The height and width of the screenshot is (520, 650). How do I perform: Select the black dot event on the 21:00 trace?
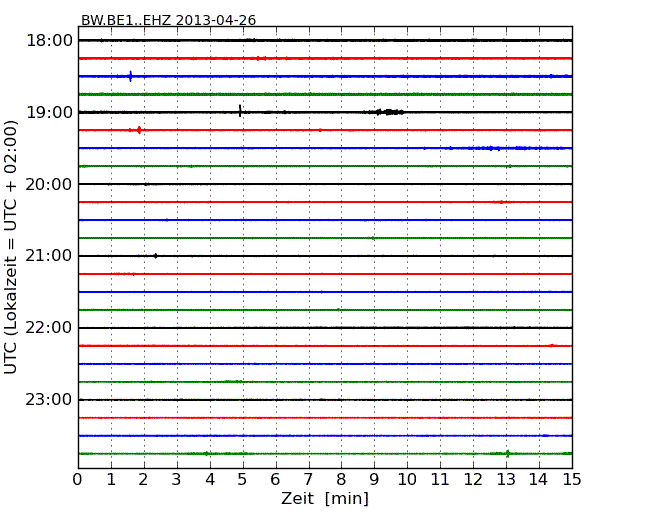click(x=155, y=256)
